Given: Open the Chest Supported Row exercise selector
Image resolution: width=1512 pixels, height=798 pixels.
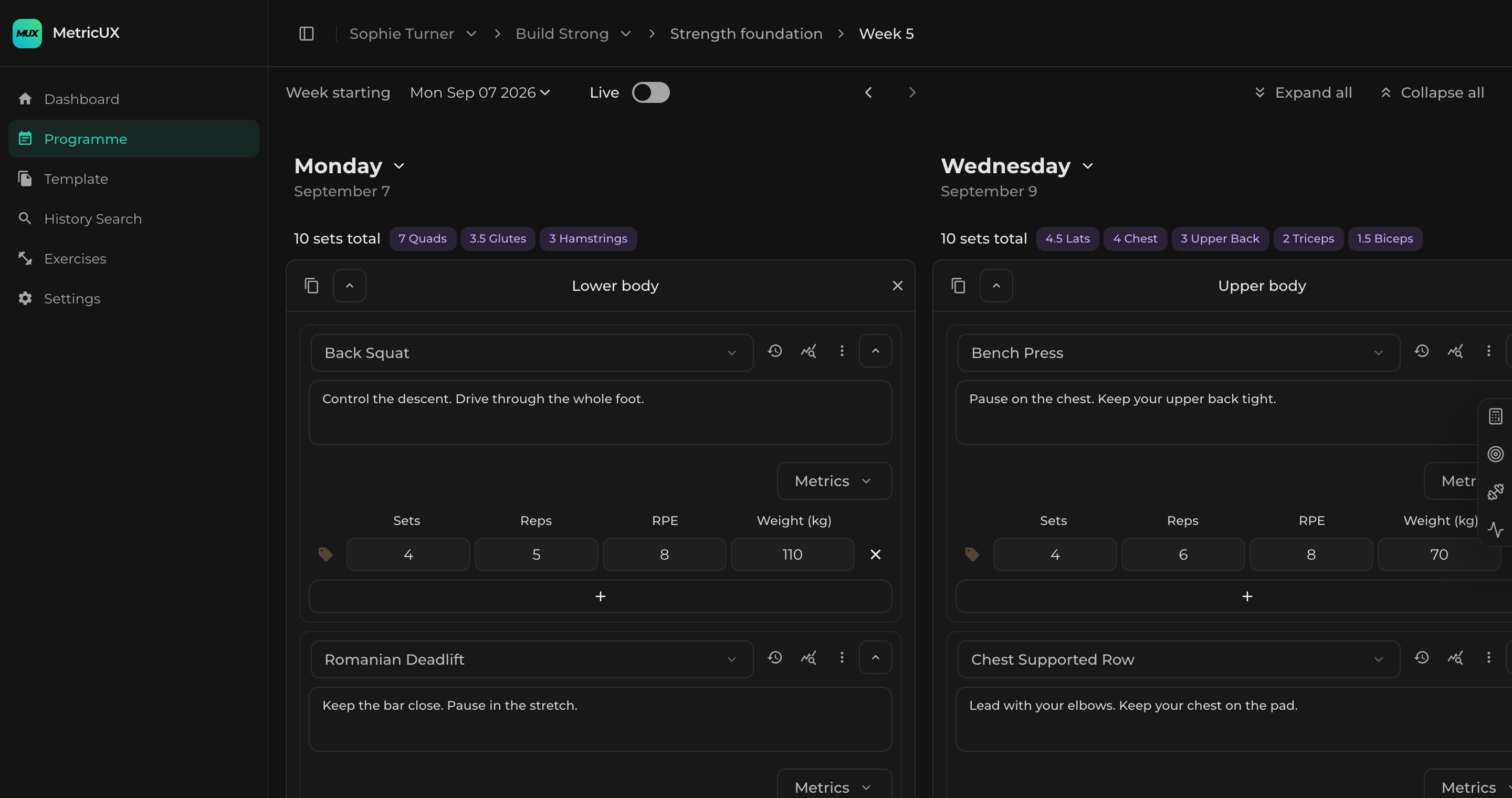Looking at the screenshot, I should click(1179, 659).
